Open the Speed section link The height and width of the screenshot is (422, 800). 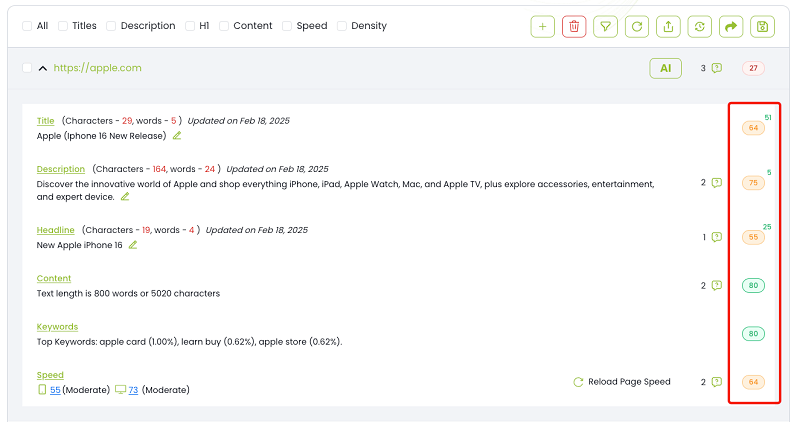50,375
